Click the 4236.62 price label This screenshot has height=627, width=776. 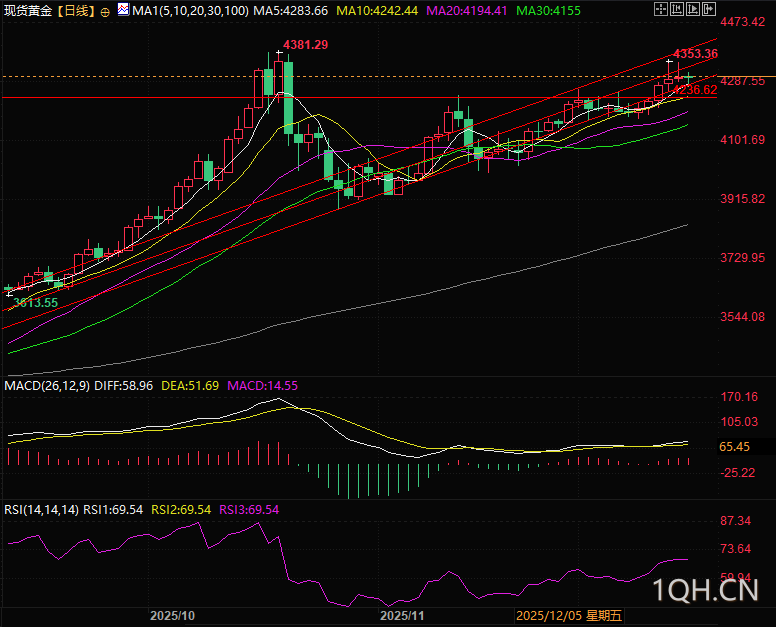(695, 90)
